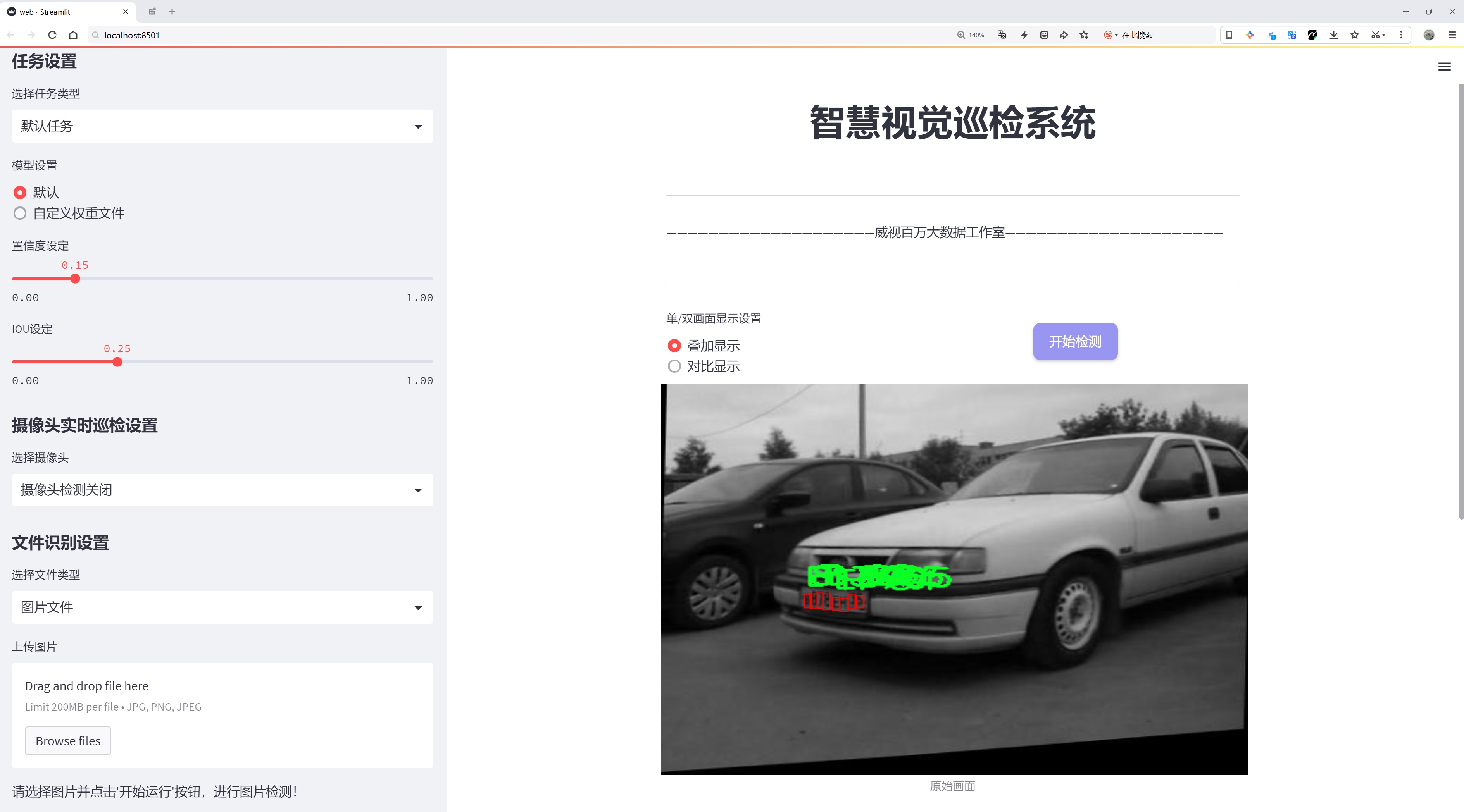Image resolution: width=1464 pixels, height=812 pixels.
Task: Open the downloads arrow icon
Action: (1334, 35)
